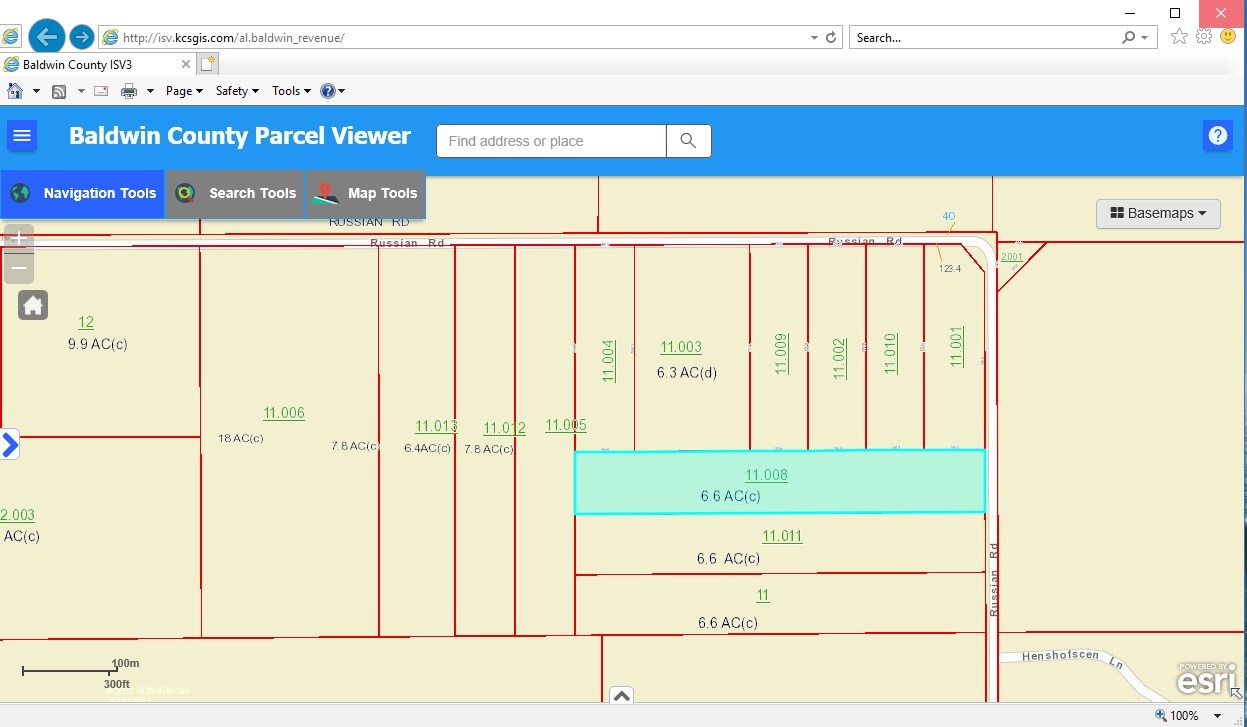Switch to the Search Tools tab

235,194
